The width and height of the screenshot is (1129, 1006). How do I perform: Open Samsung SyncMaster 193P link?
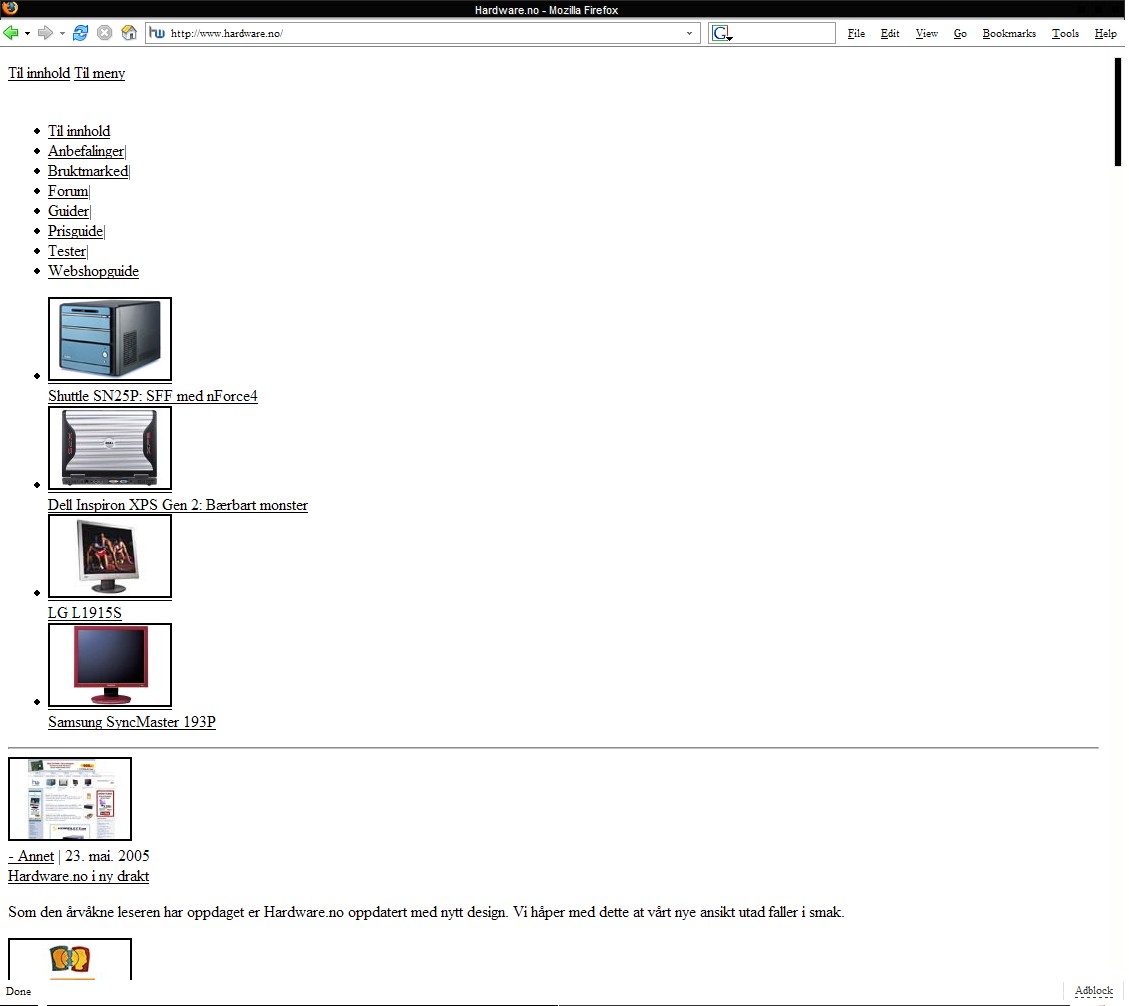point(132,722)
